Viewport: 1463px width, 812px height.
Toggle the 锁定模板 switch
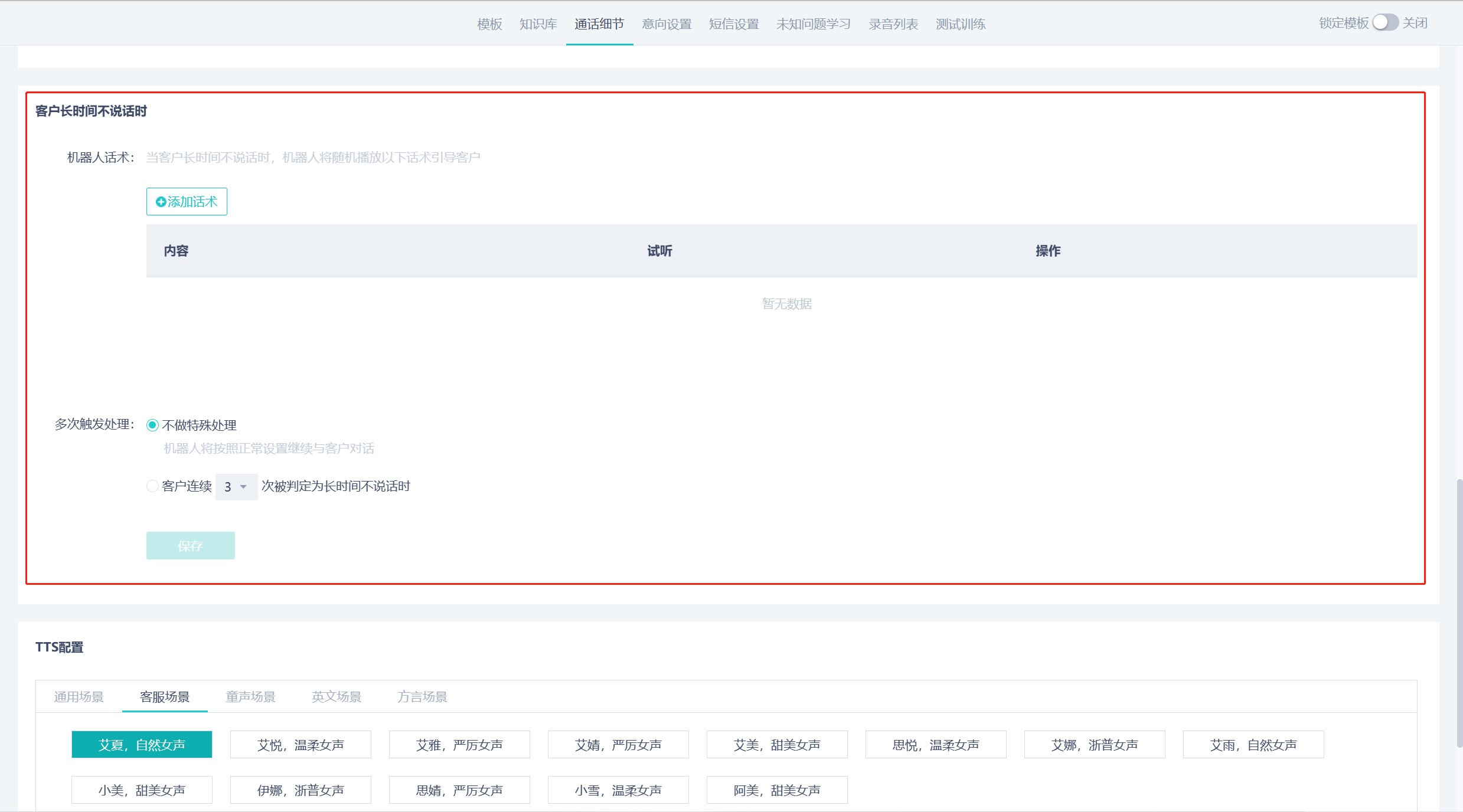click(1385, 22)
